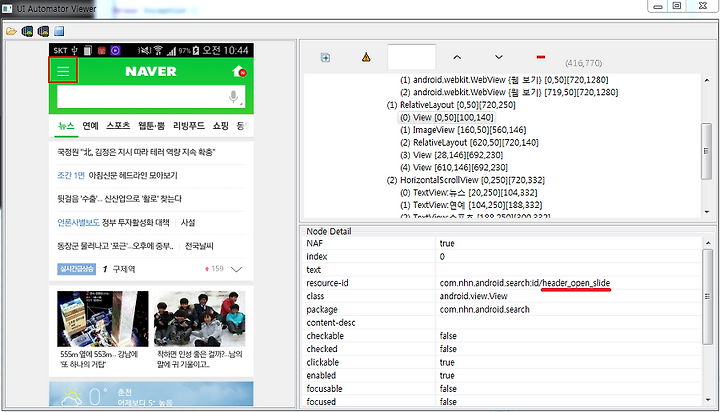Open the 언론사별보도 link
720x412 pixels.
[78, 223]
